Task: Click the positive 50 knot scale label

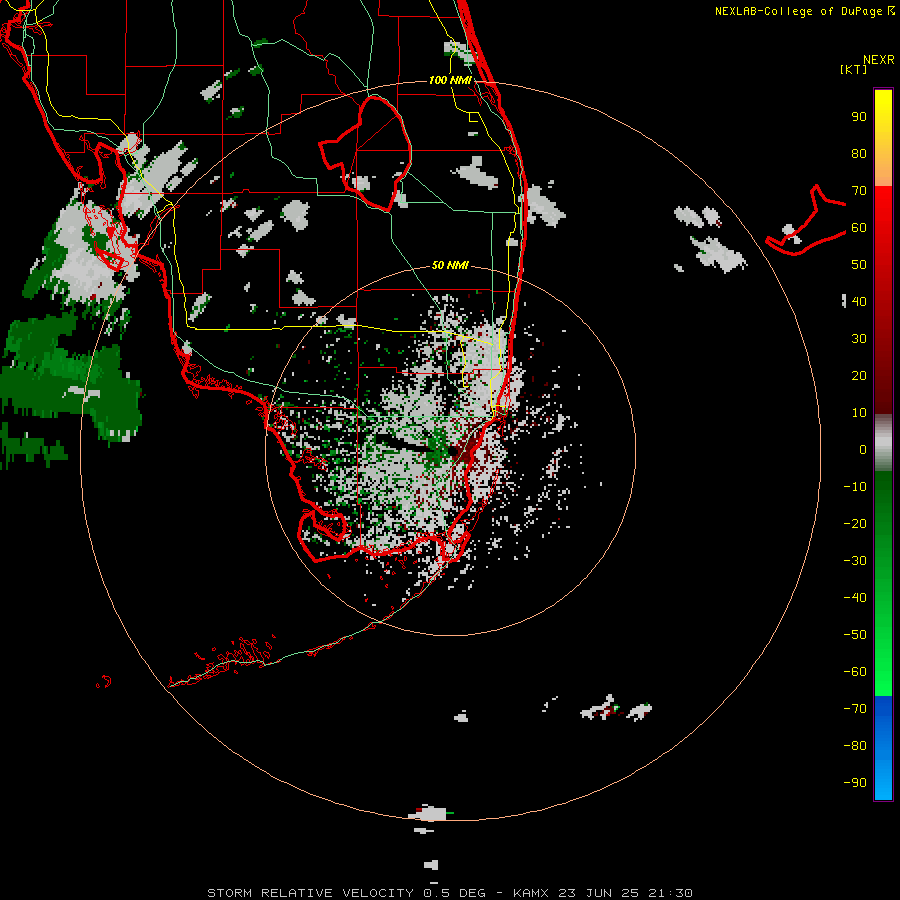Action: point(859,265)
